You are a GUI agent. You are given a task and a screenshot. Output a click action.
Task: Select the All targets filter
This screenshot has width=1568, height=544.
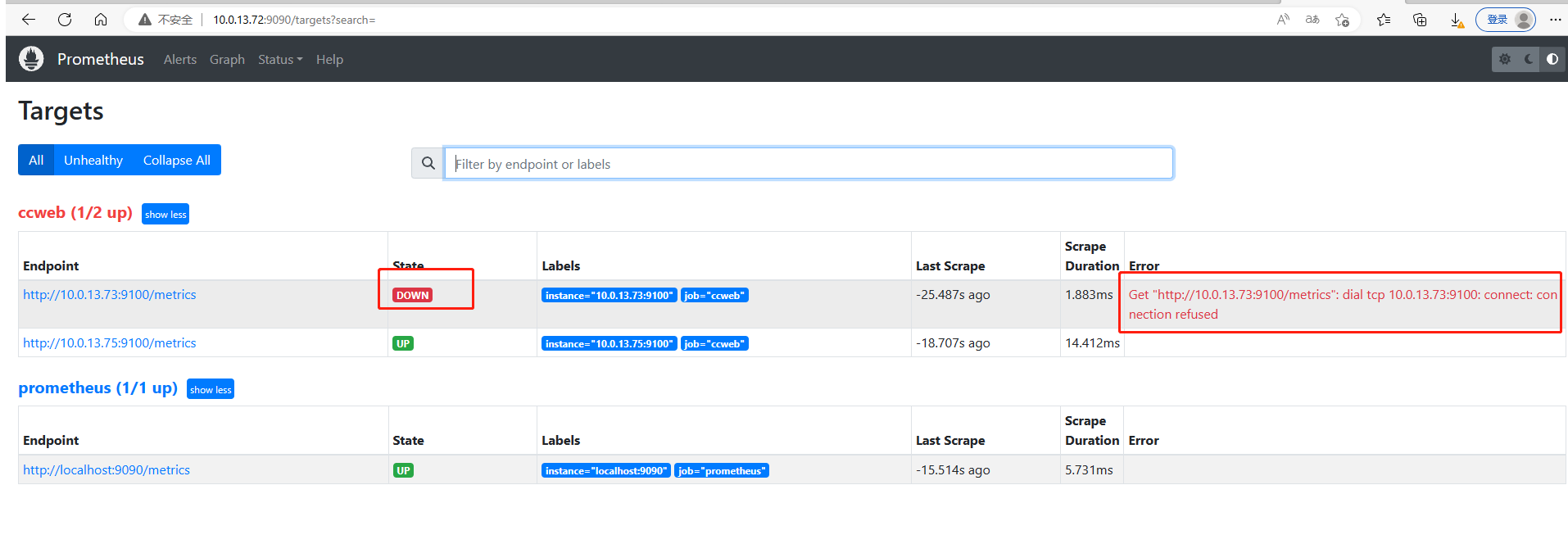click(36, 160)
